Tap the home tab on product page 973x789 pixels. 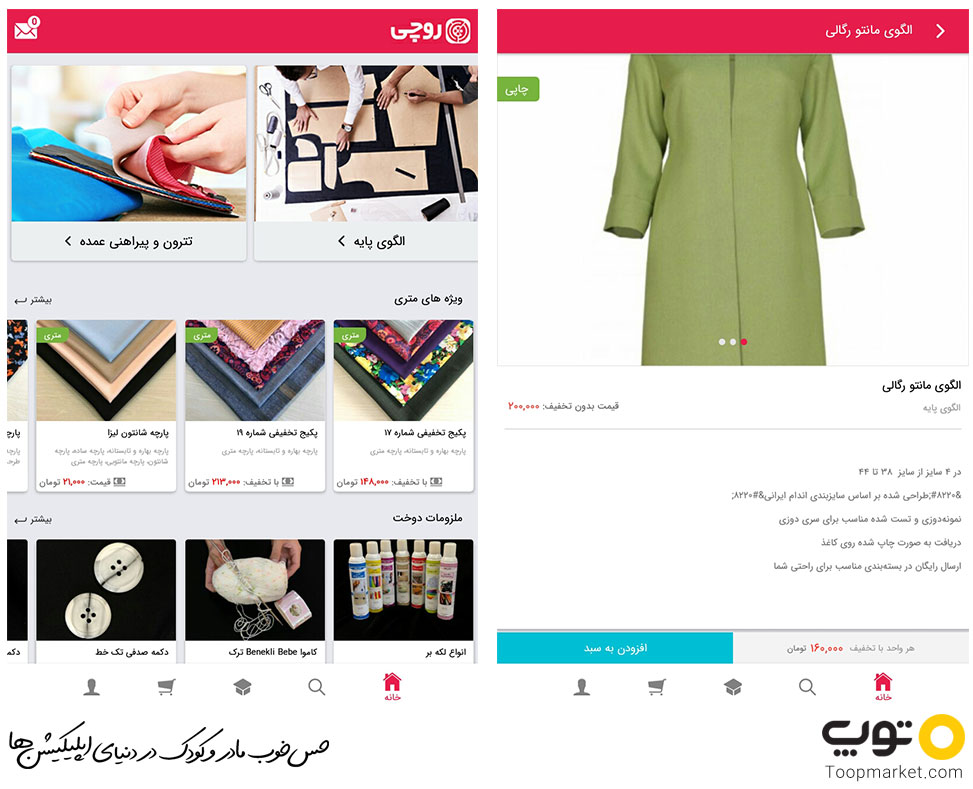click(x=882, y=687)
